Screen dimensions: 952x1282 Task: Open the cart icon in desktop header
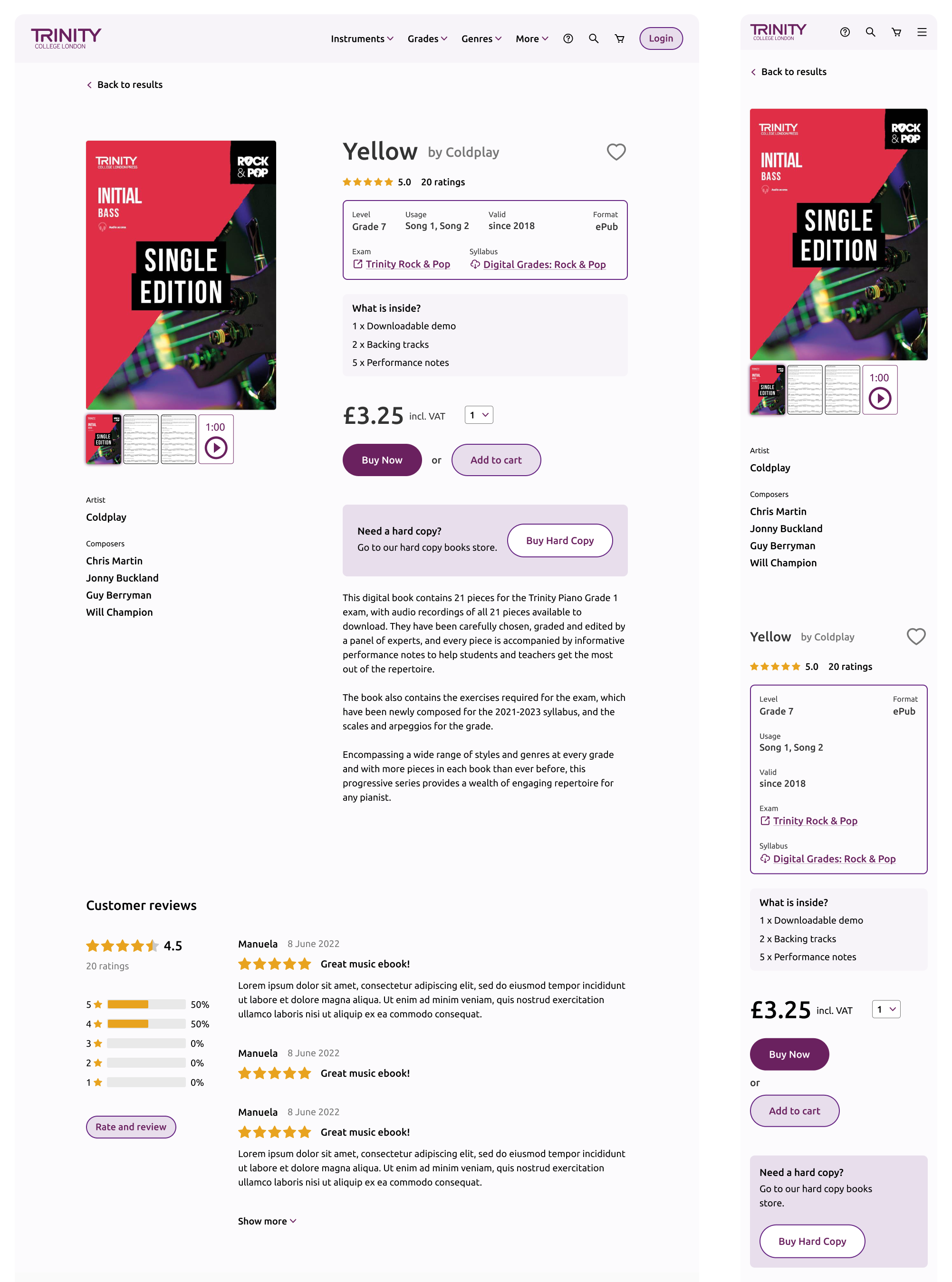[x=619, y=38]
